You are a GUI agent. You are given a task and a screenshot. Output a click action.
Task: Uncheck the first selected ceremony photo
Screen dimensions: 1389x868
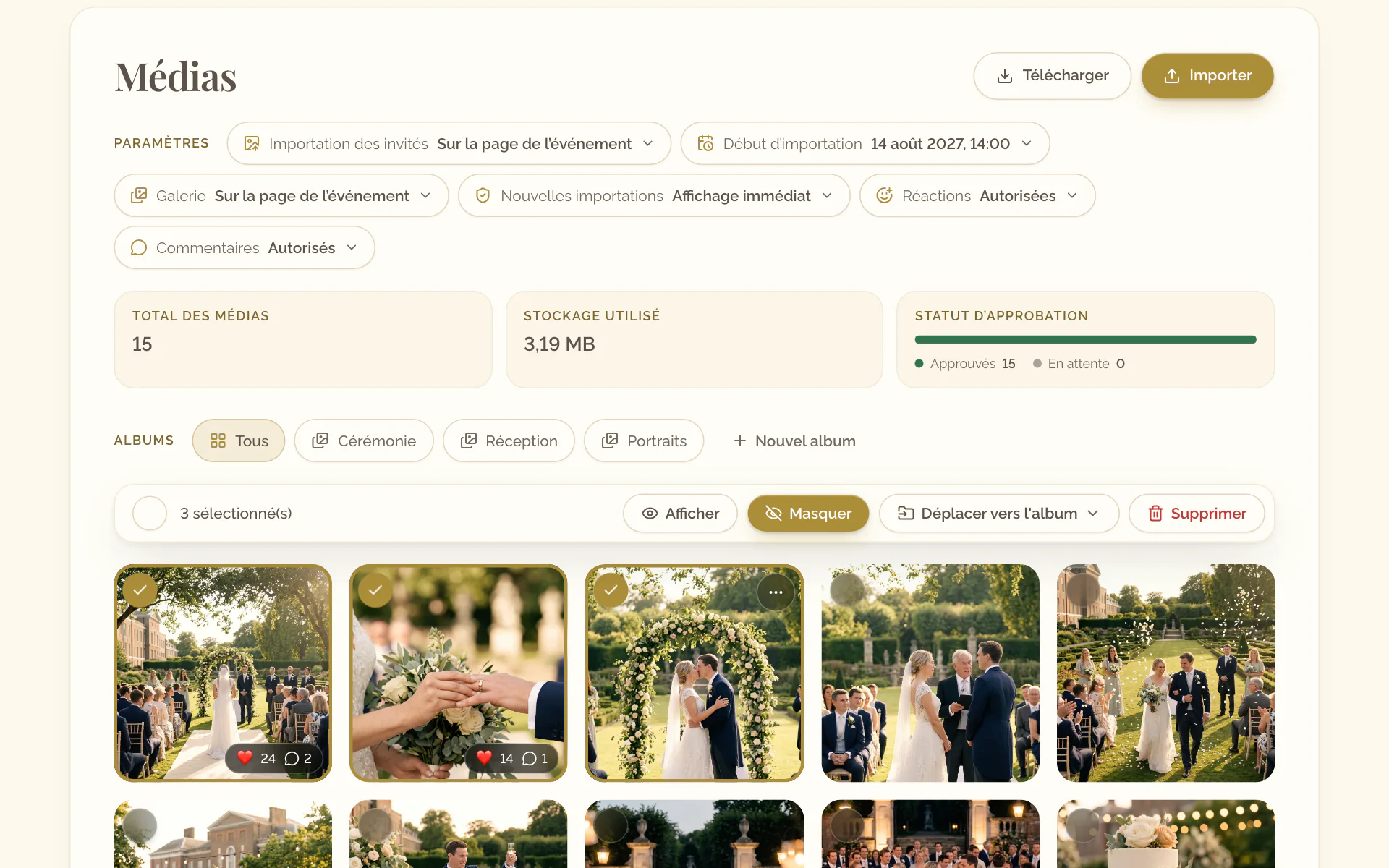tap(140, 590)
